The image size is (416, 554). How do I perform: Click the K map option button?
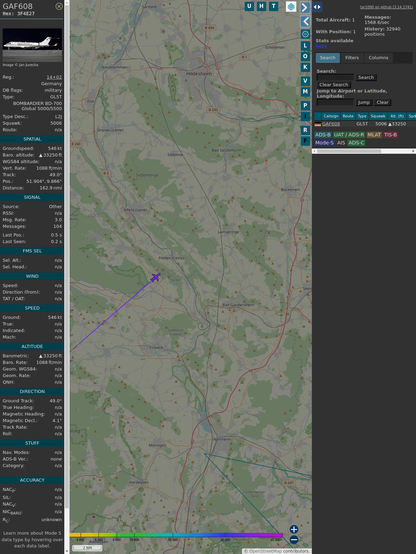tap(305, 67)
